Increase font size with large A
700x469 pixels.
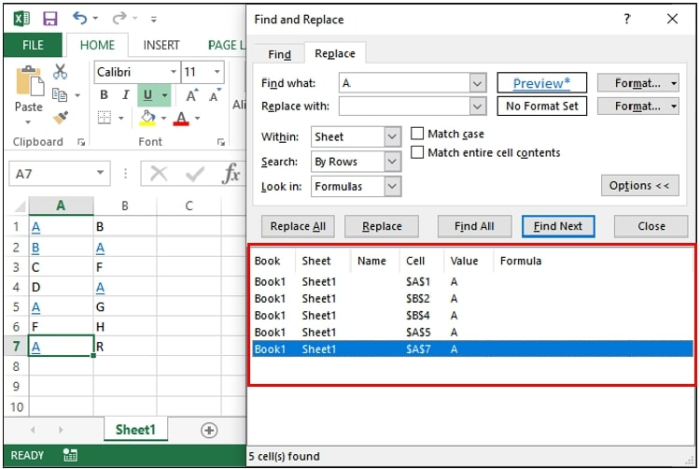[x=192, y=95]
